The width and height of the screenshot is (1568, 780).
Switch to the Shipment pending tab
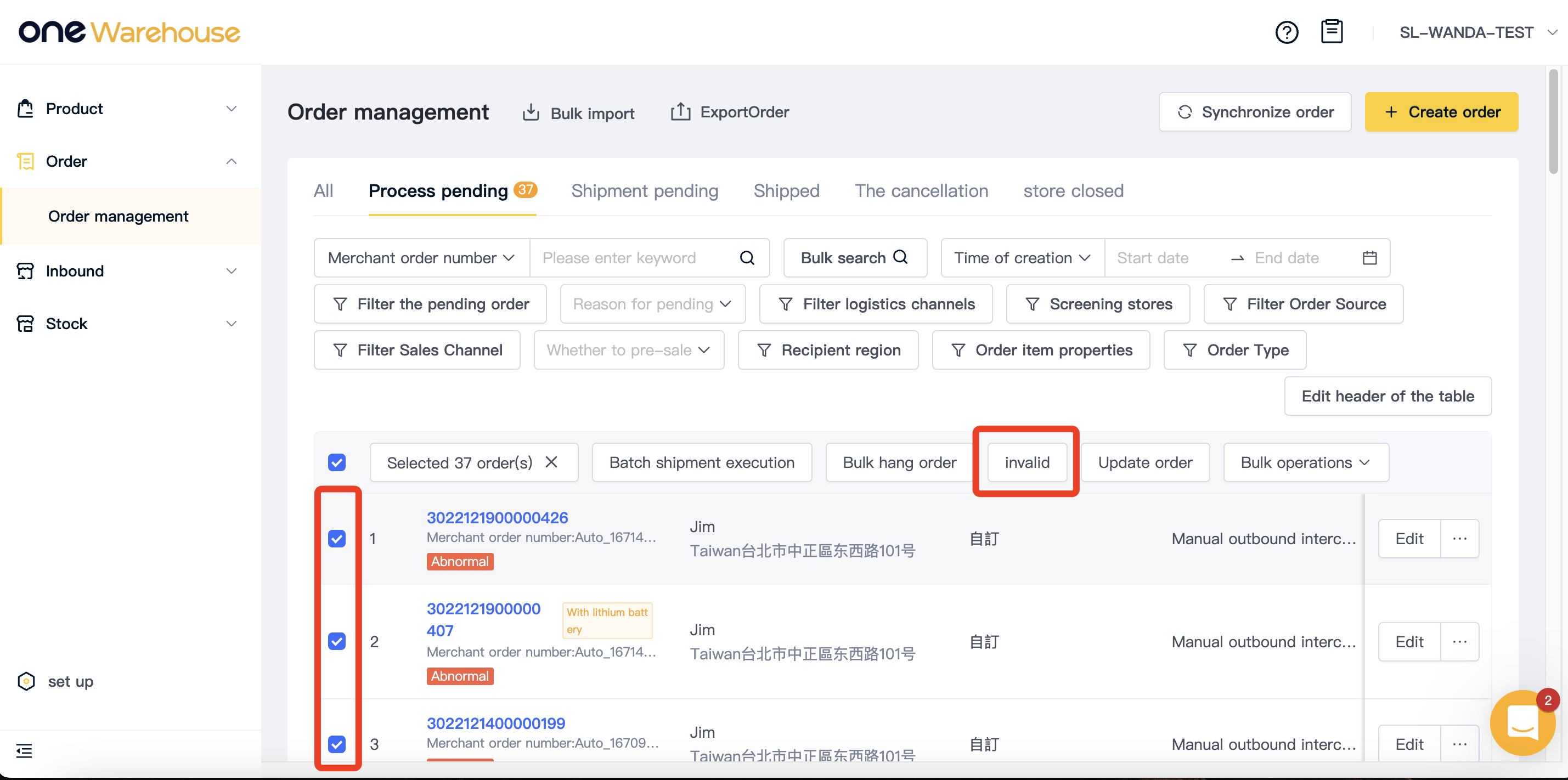point(645,191)
